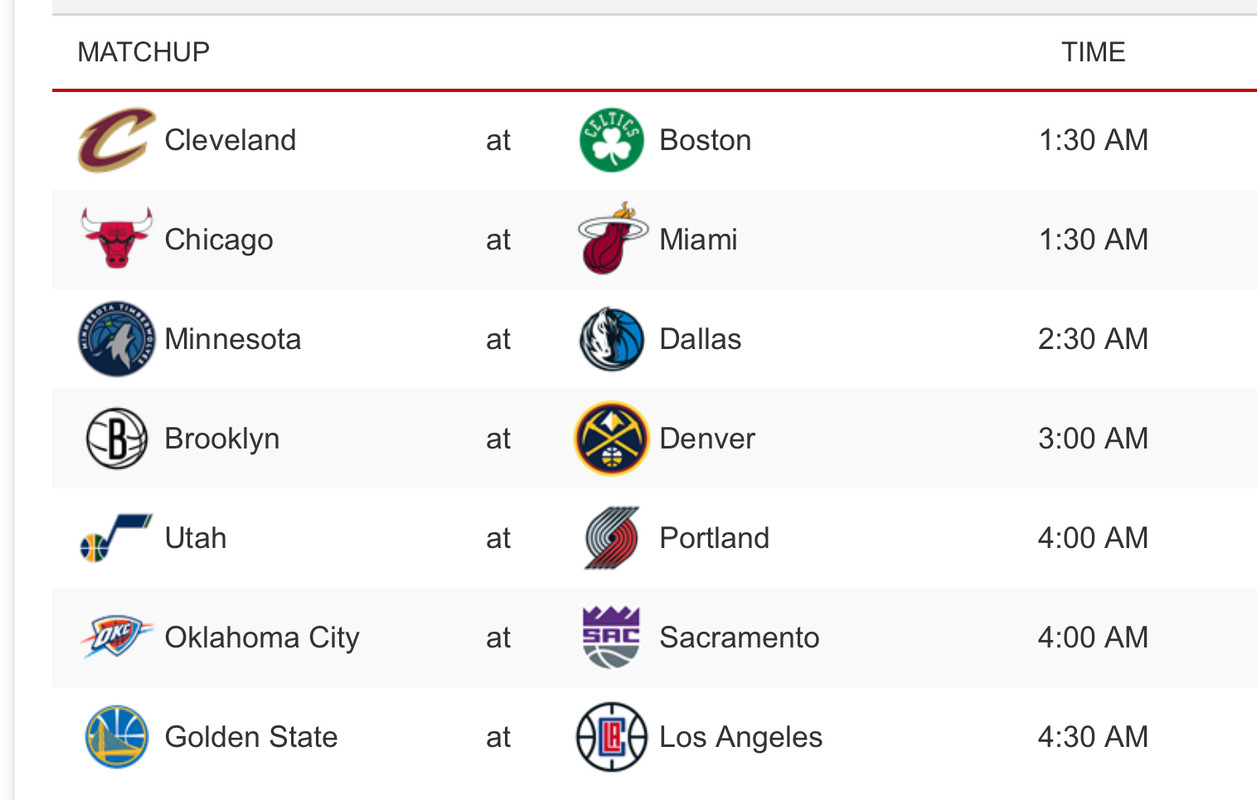Click the TIME column header
Viewport: 1257px width, 800px height.
tap(1094, 52)
